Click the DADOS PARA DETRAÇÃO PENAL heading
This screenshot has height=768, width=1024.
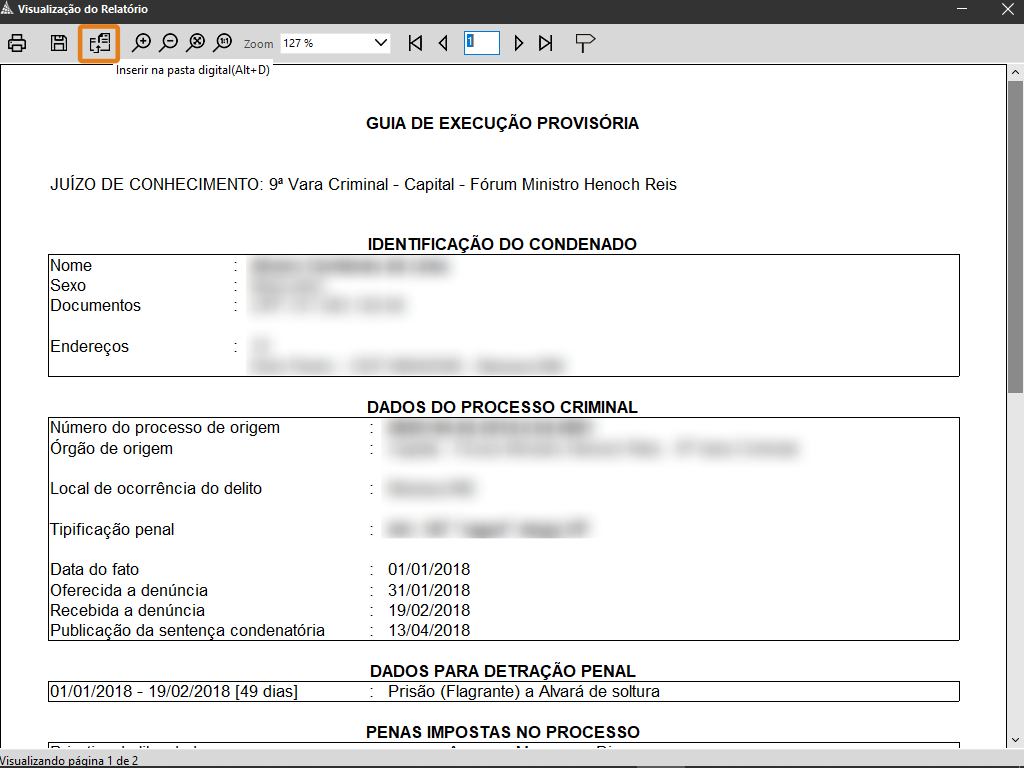coord(502,671)
